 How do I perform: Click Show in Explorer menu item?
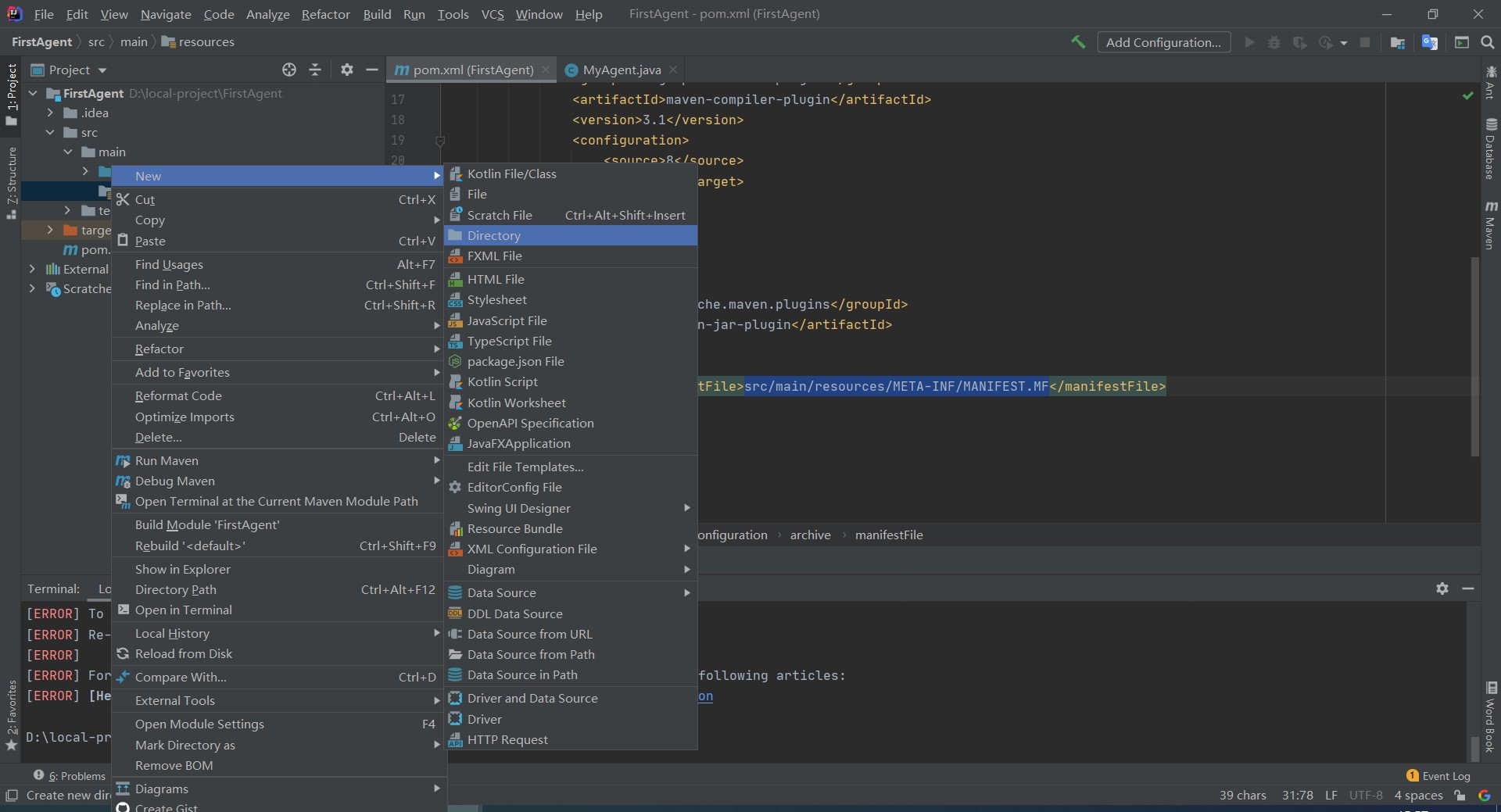point(278,569)
